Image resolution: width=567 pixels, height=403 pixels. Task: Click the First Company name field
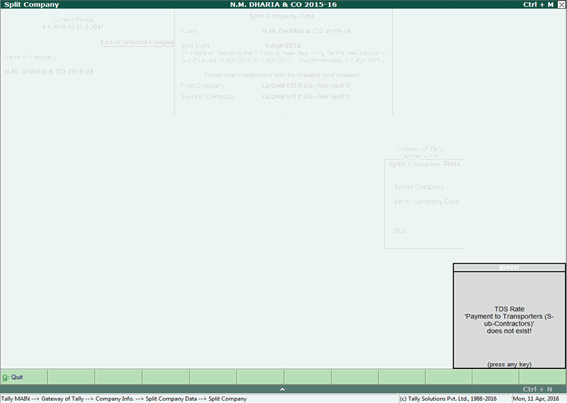coord(306,86)
